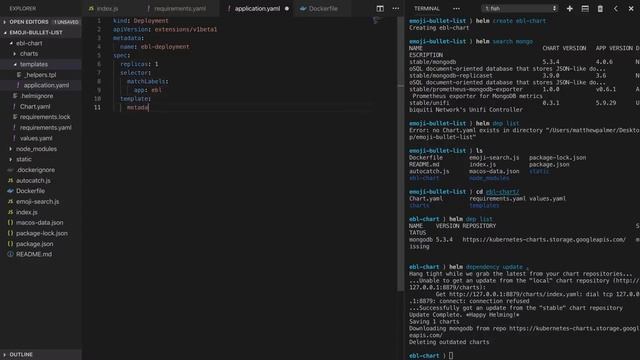Screen dimensions: 640x360
Task: Click the README.md info icon
Action: pos(11,254)
